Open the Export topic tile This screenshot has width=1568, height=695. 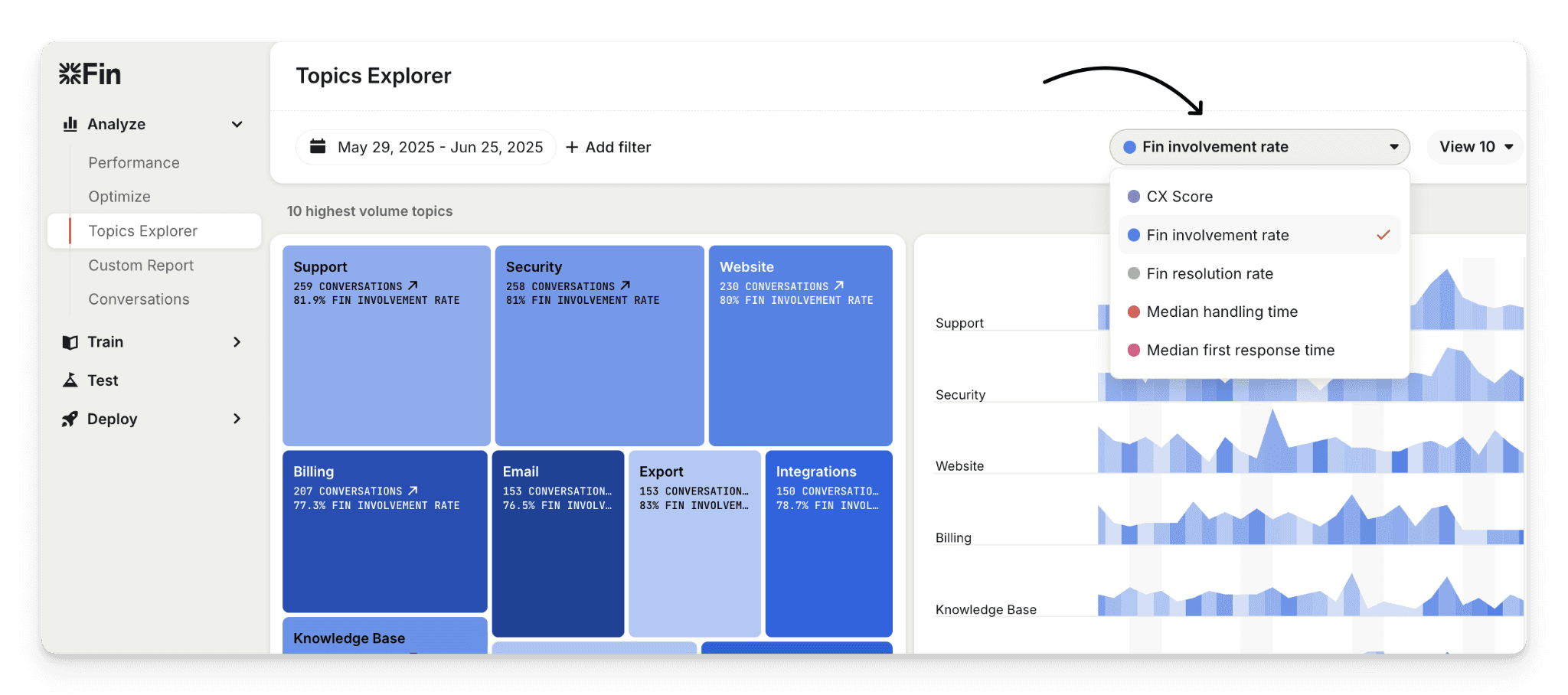(695, 543)
